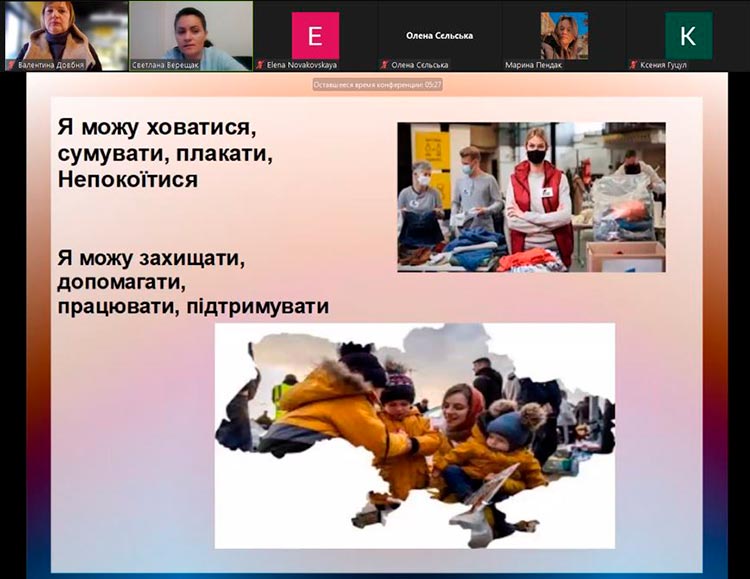Select Светлана Верещак's active speaker video
750x579 pixels.
[x=190, y=30]
